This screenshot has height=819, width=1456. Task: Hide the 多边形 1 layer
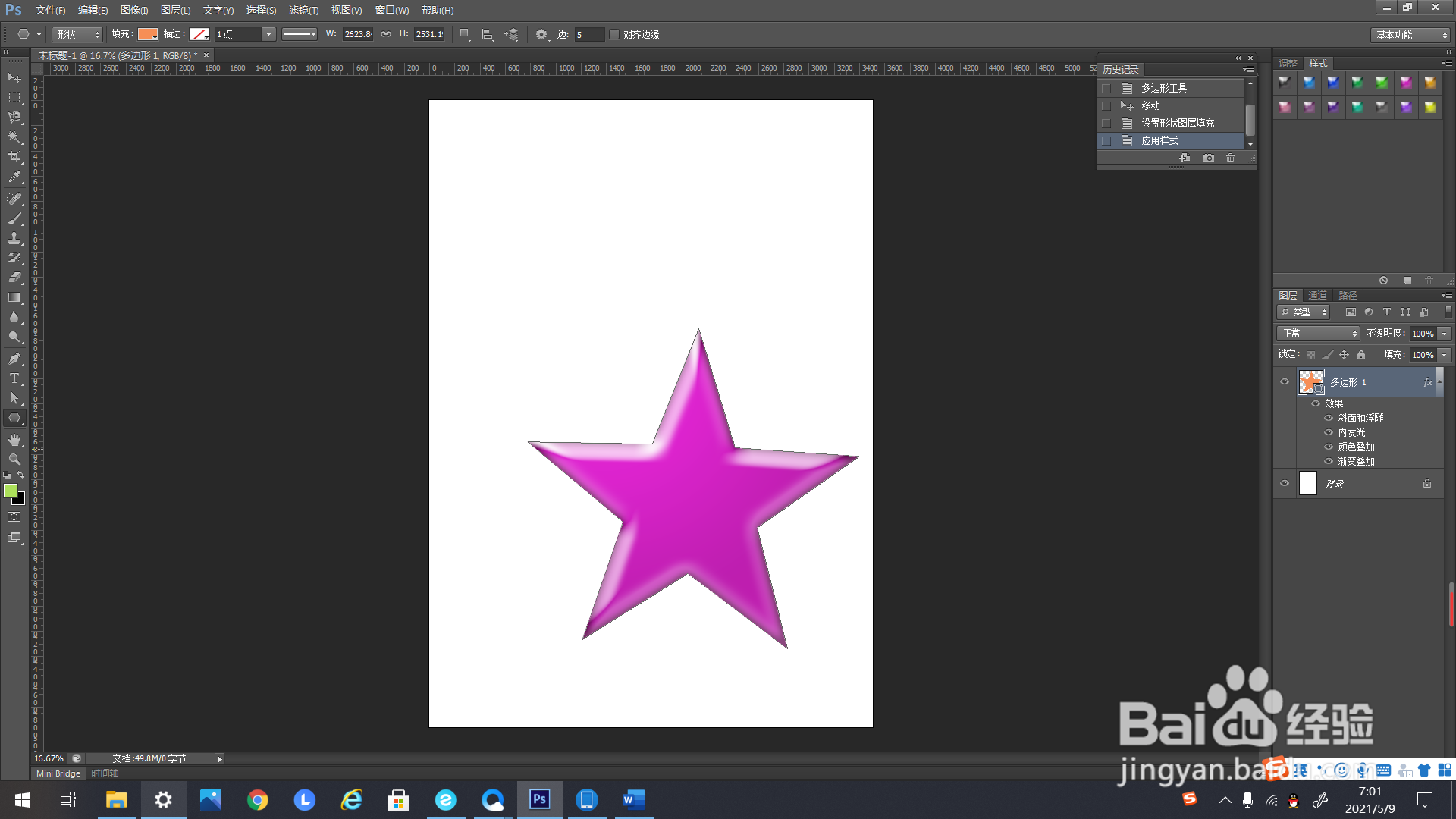pos(1285,382)
